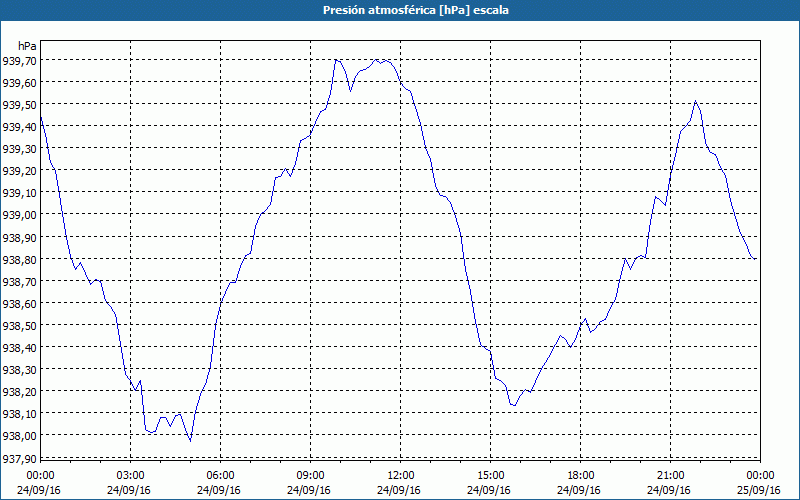Select the 939,70 y-axis label
This screenshot has width=800, height=500.
point(19,61)
